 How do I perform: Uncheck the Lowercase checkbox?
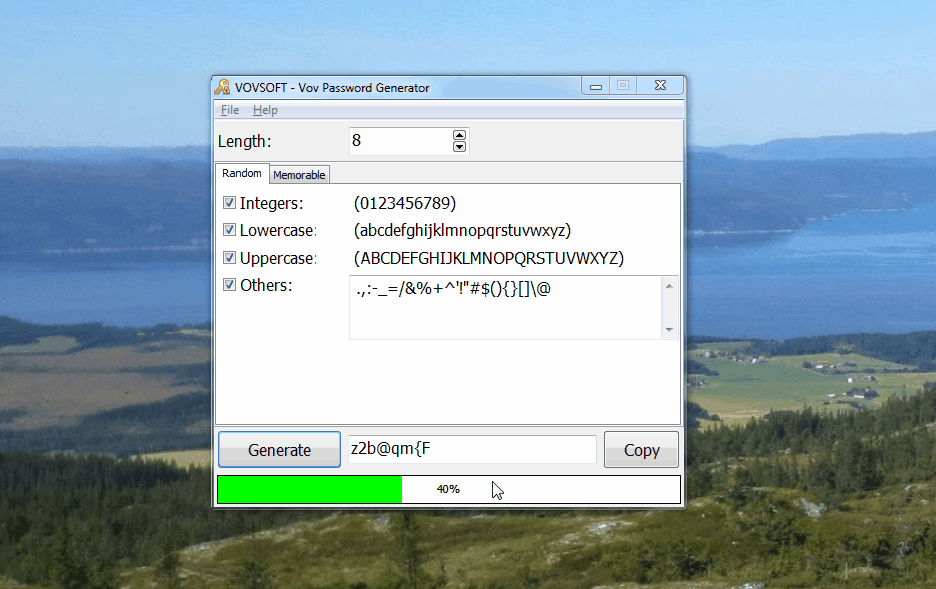[x=229, y=230]
